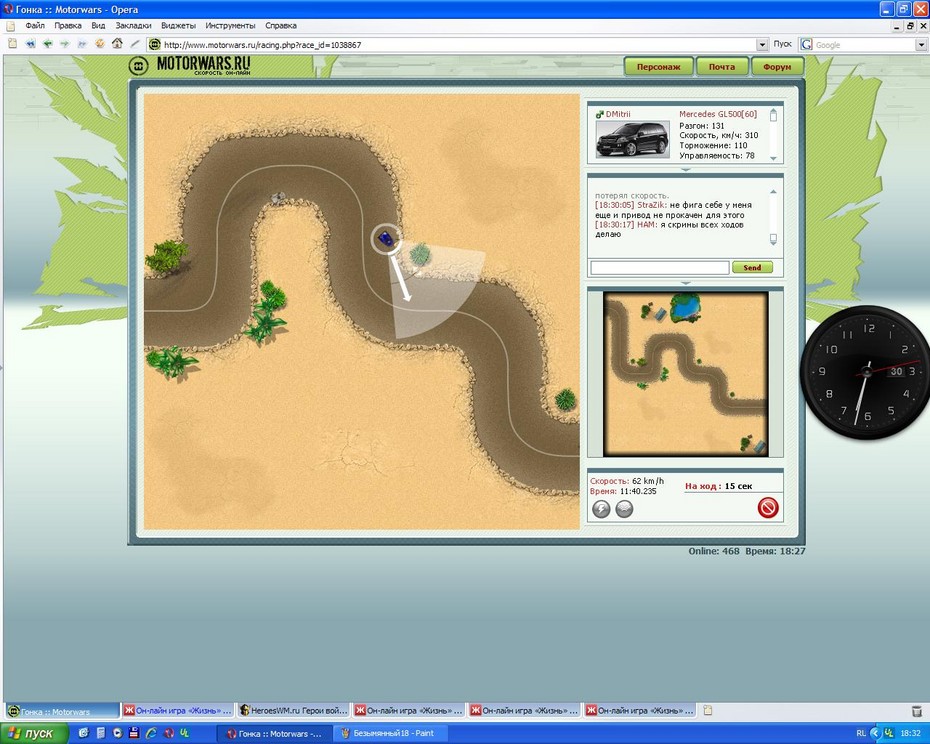
Task: Click the Пуск go label by address bar
Action: [782, 44]
